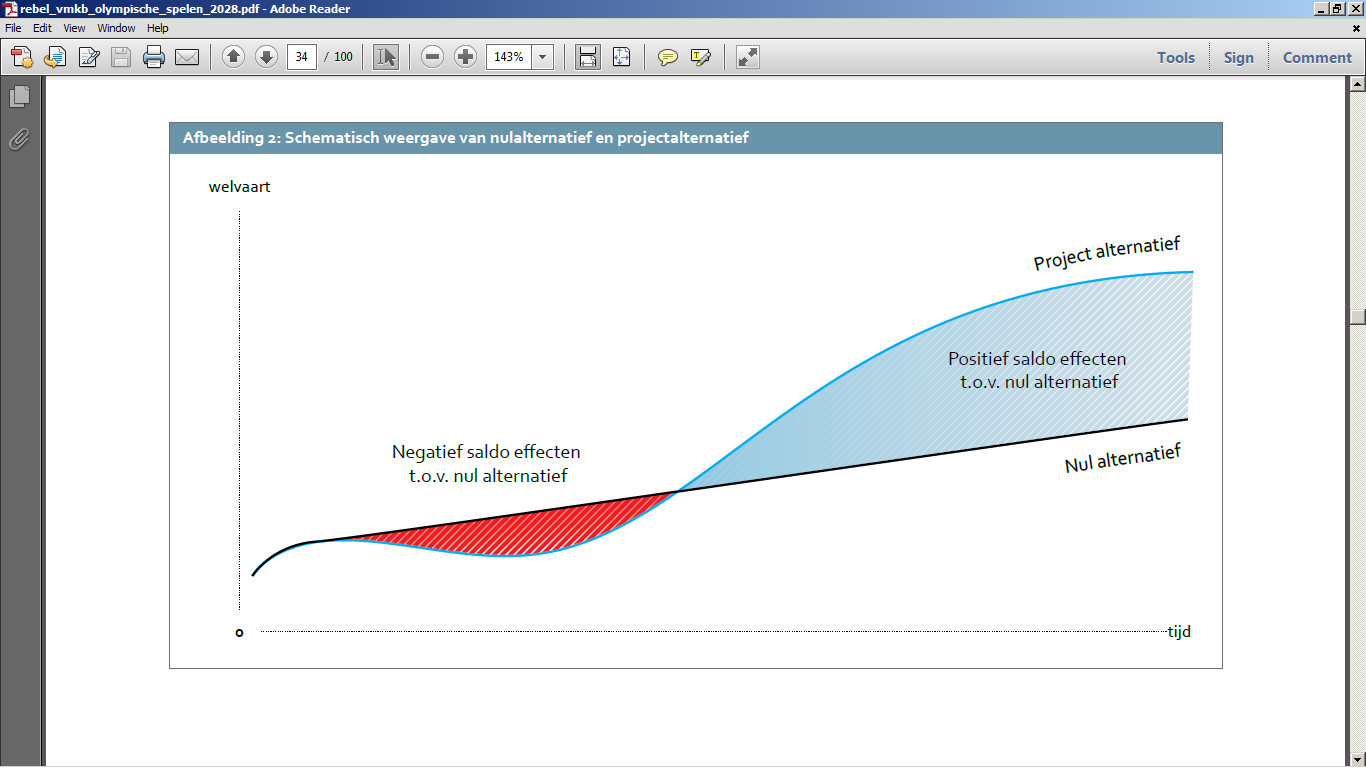This screenshot has height=768, width=1366.
Task: Open the Sign pane
Action: tap(1238, 57)
